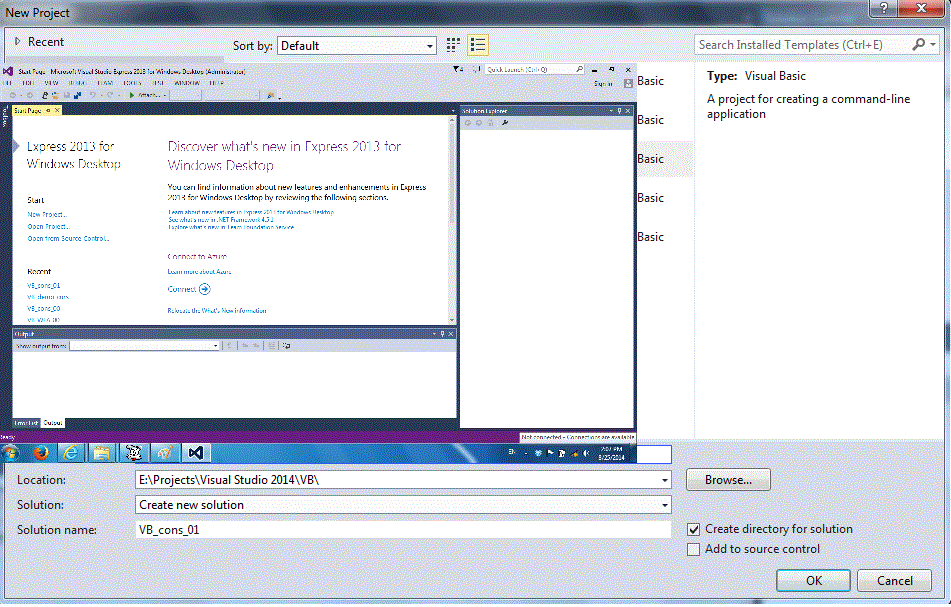951x607 pixels.
Task: Click into the Solution name field
Action: coord(403,530)
